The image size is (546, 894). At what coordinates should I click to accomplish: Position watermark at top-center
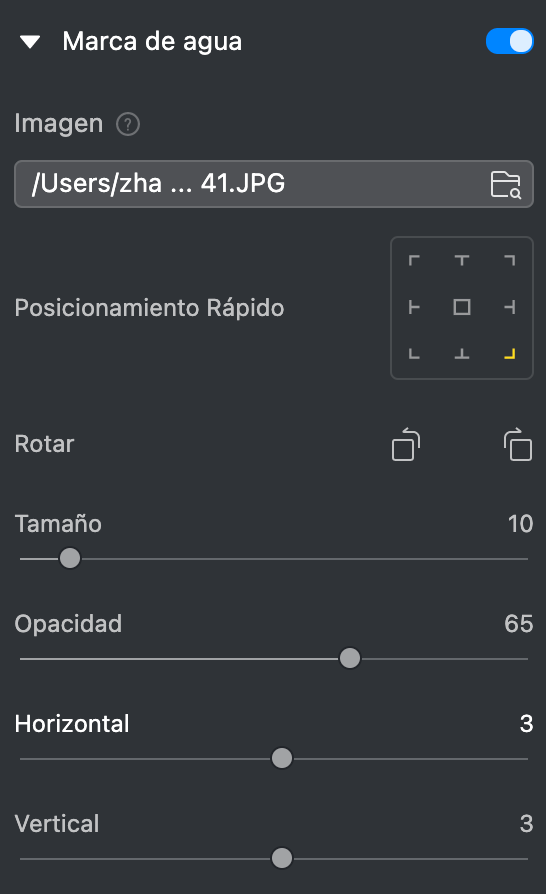click(x=462, y=261)
